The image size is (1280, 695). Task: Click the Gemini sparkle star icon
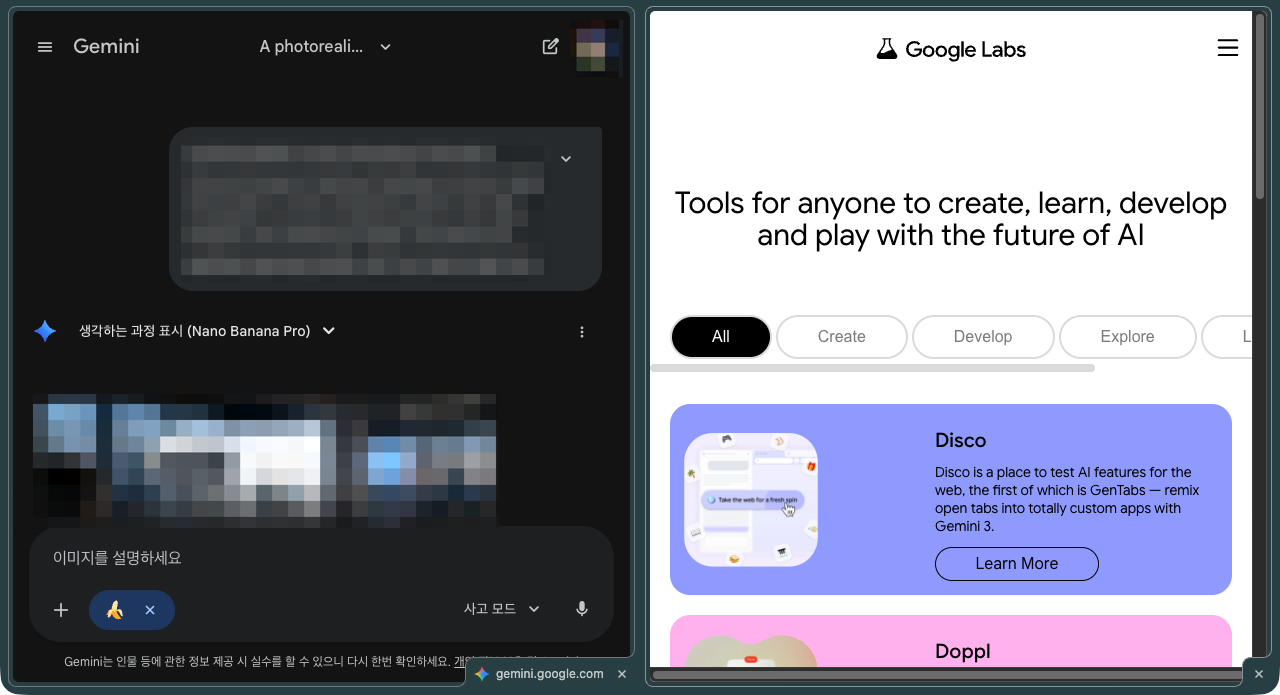(45, 331)
